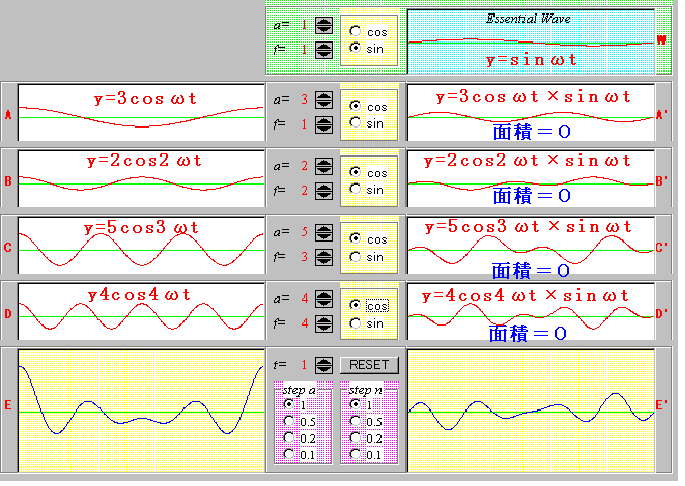Click the y=5cos3 ωt × sin ωt formula
The height and width of the screenshot is (486, 685).
(529, 226)
